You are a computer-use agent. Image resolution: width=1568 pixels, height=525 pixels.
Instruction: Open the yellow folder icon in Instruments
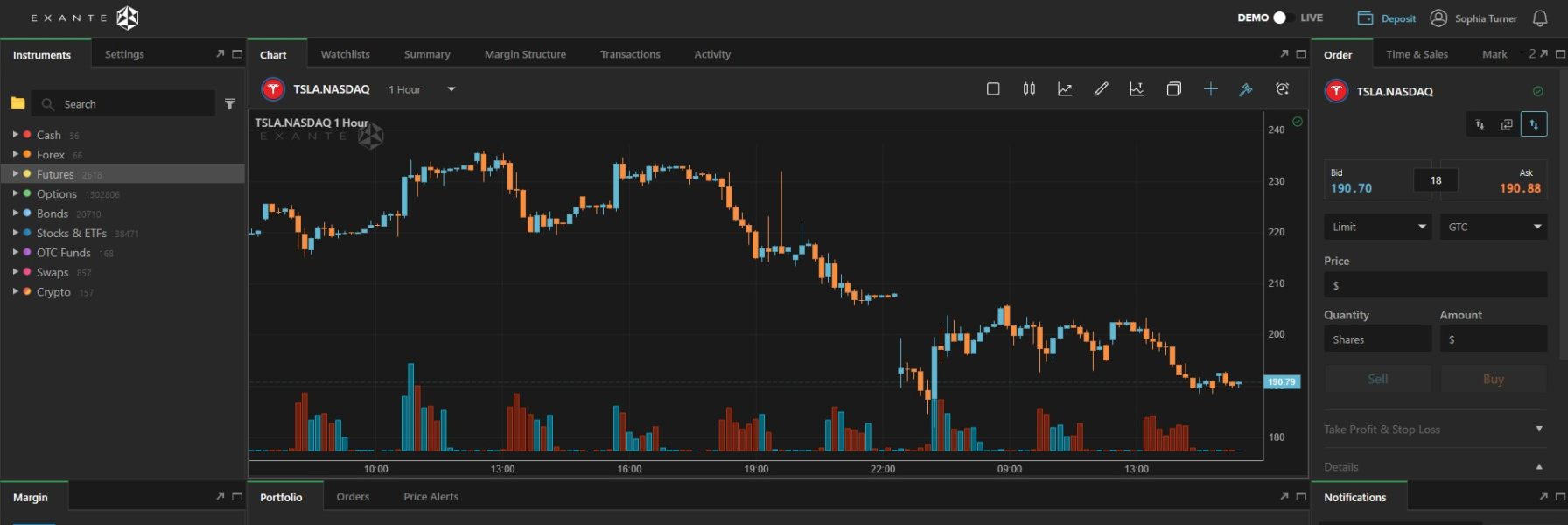pos(17,103)
